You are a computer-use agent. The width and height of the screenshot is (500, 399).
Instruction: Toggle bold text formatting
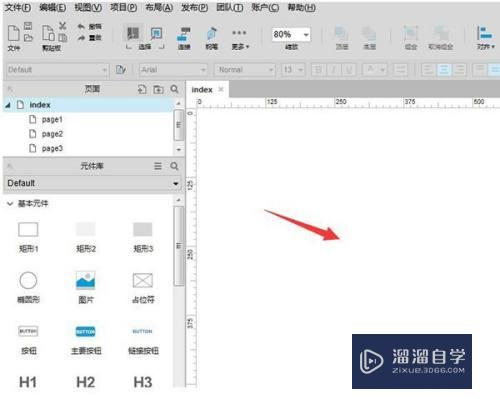pos(318,70)
